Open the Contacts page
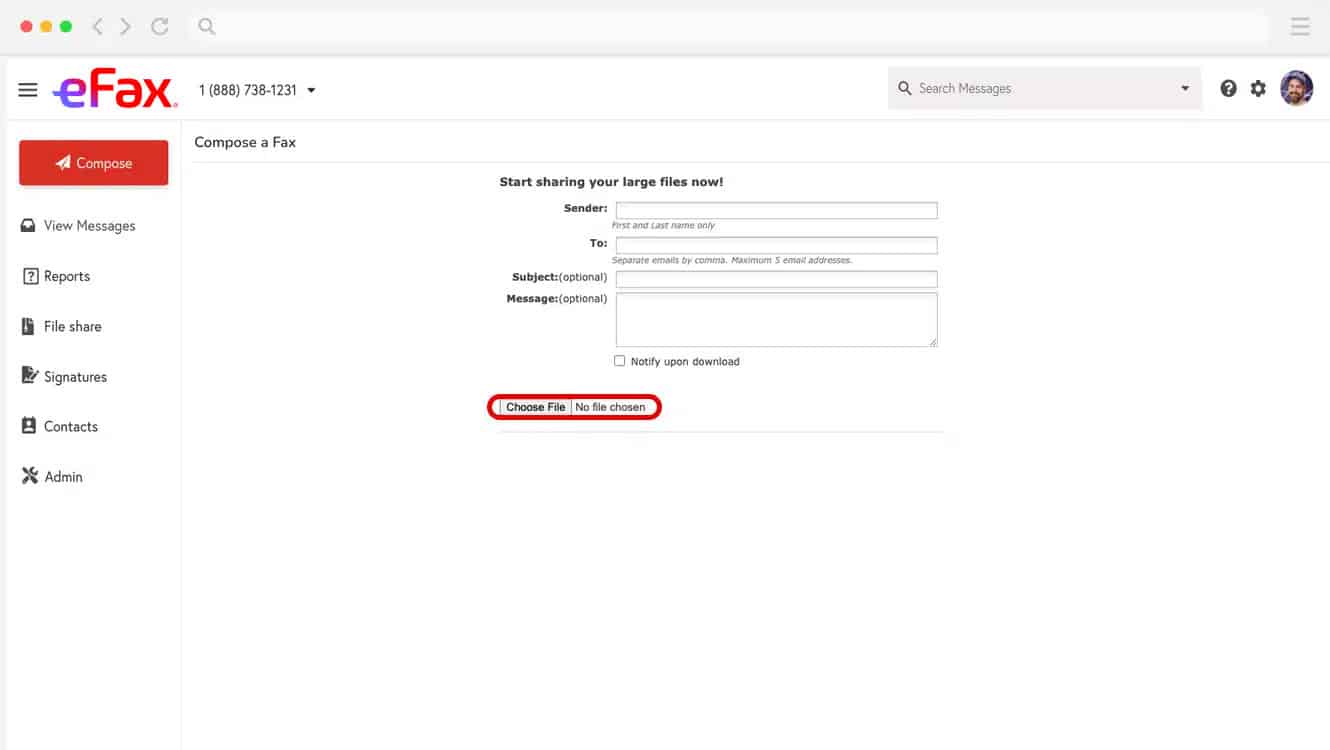 pyautogui.click(x=70, y=426)
